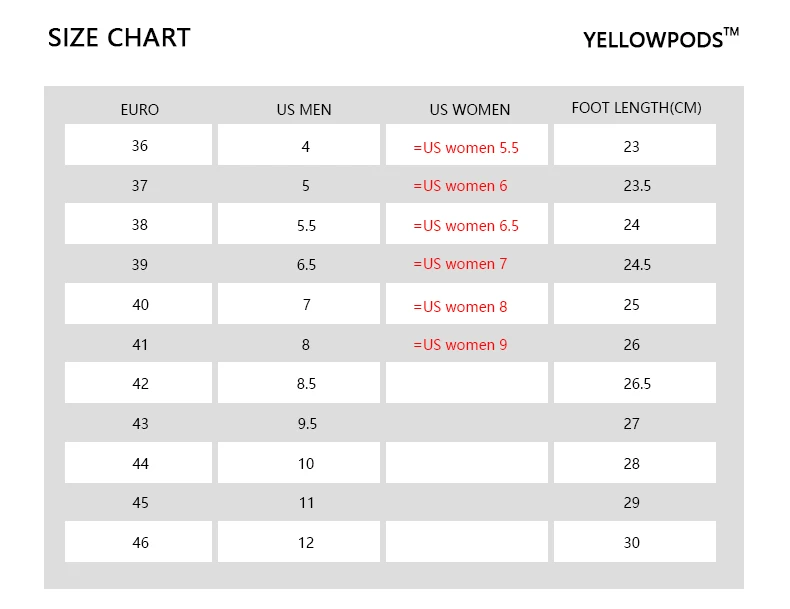Image resolution: width=790 pixels, height=609 pixels.
Task: Click the US MEN 9.5 value
Action: (307, 424)
